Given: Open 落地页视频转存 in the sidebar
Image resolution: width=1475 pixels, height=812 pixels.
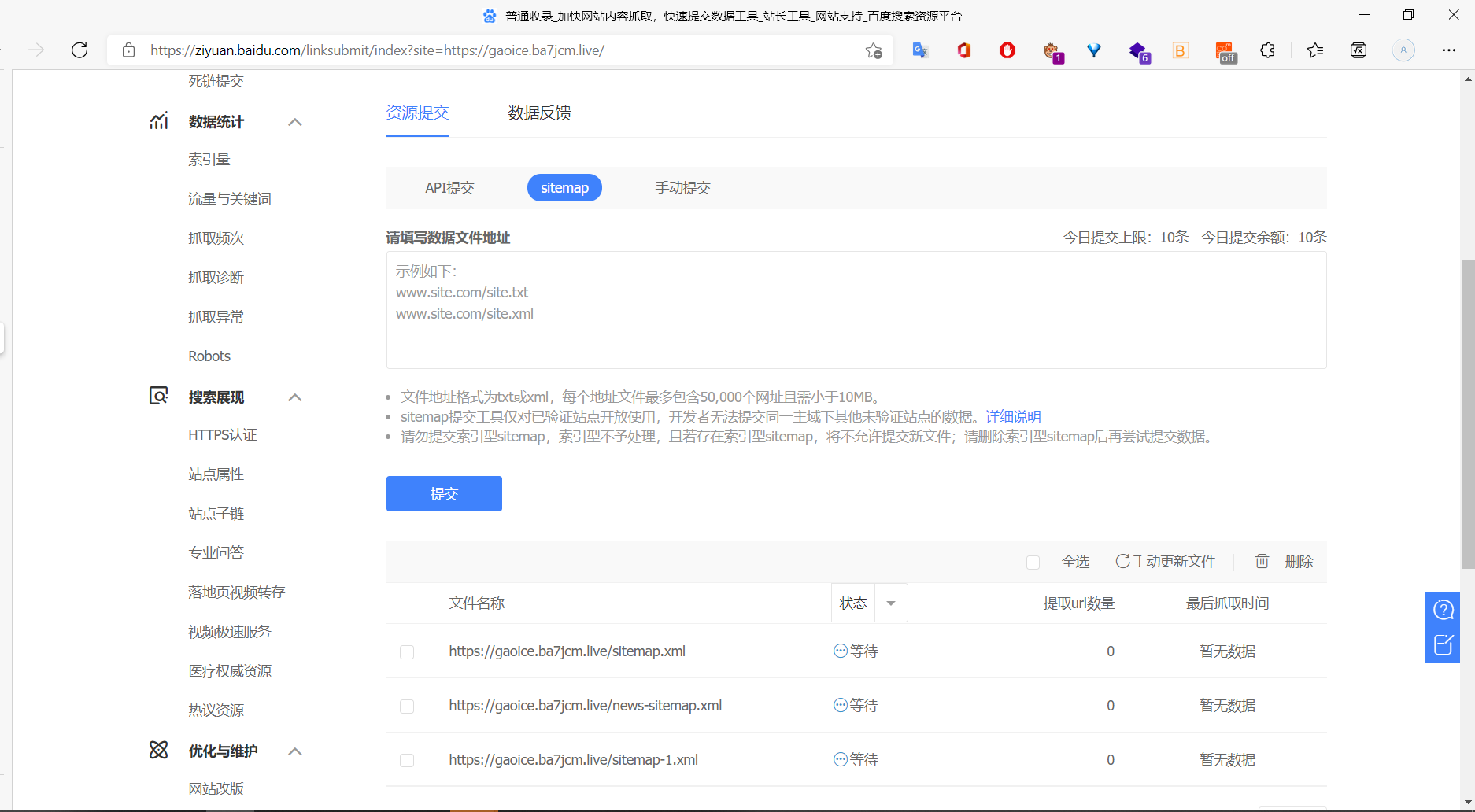Looking at the screenshot, I should pyautogui.click(x=237, y=592).
